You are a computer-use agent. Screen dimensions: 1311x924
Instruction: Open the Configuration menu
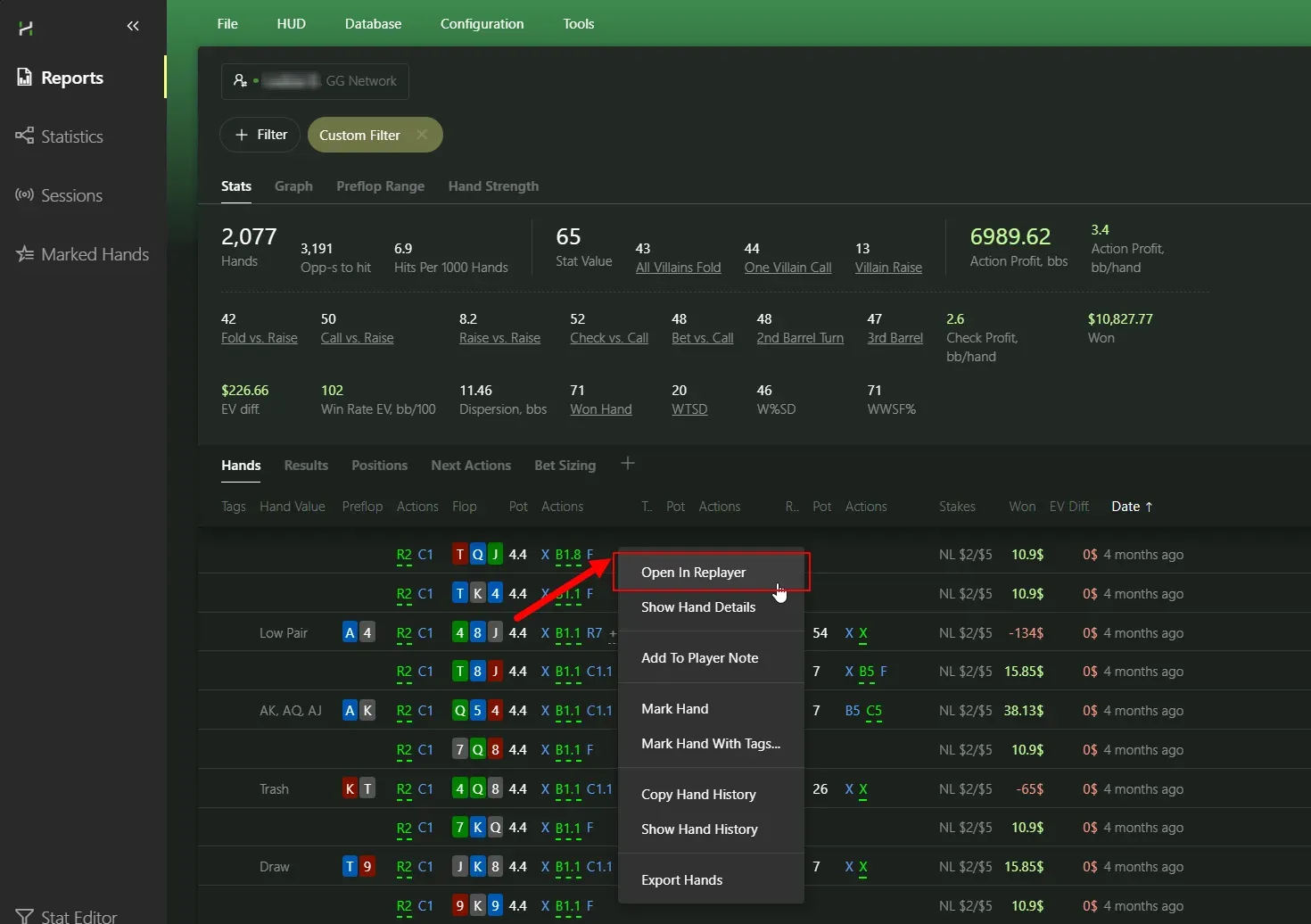click(x=482, y=24)
